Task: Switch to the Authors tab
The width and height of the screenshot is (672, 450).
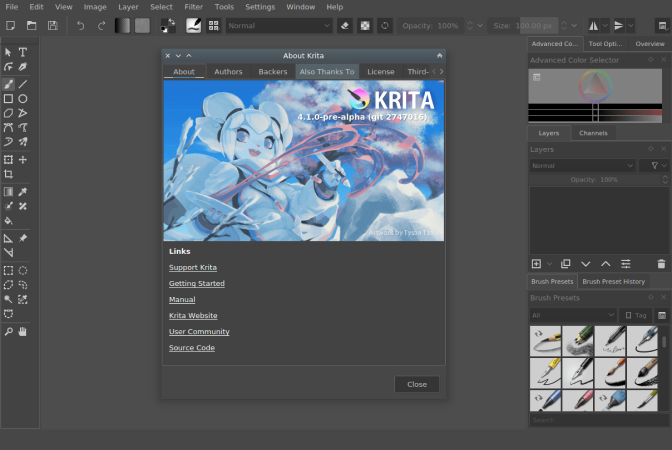Action: coord(228,72)
